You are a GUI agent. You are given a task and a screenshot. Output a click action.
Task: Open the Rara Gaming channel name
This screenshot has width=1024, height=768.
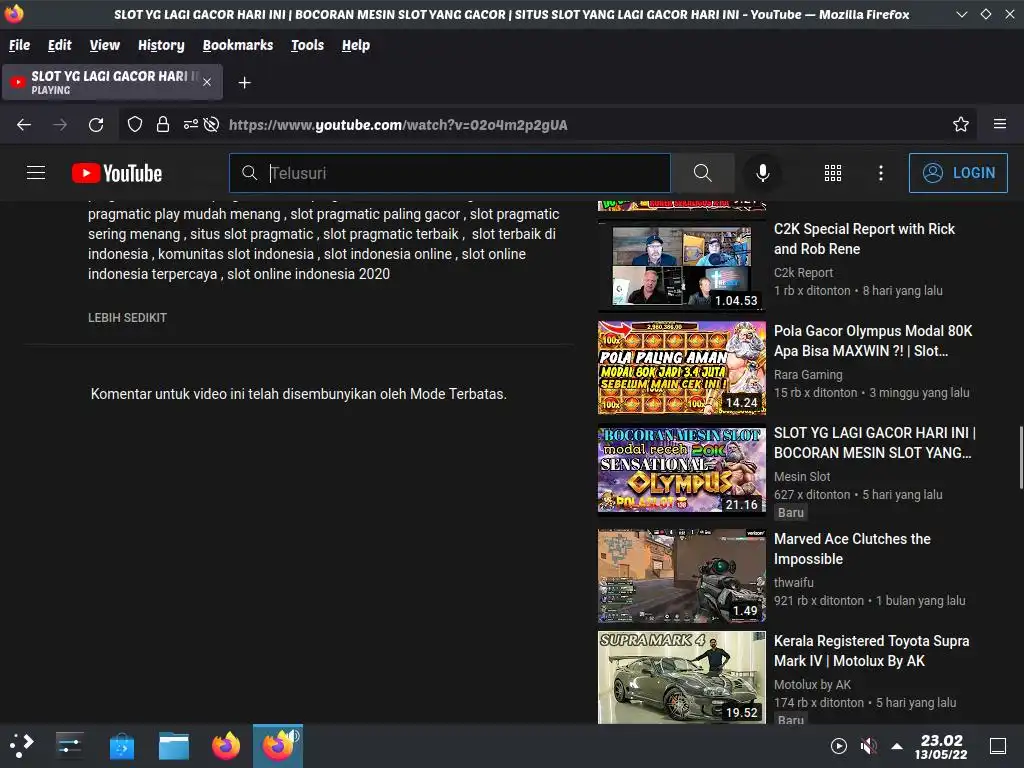coord(808,375)
